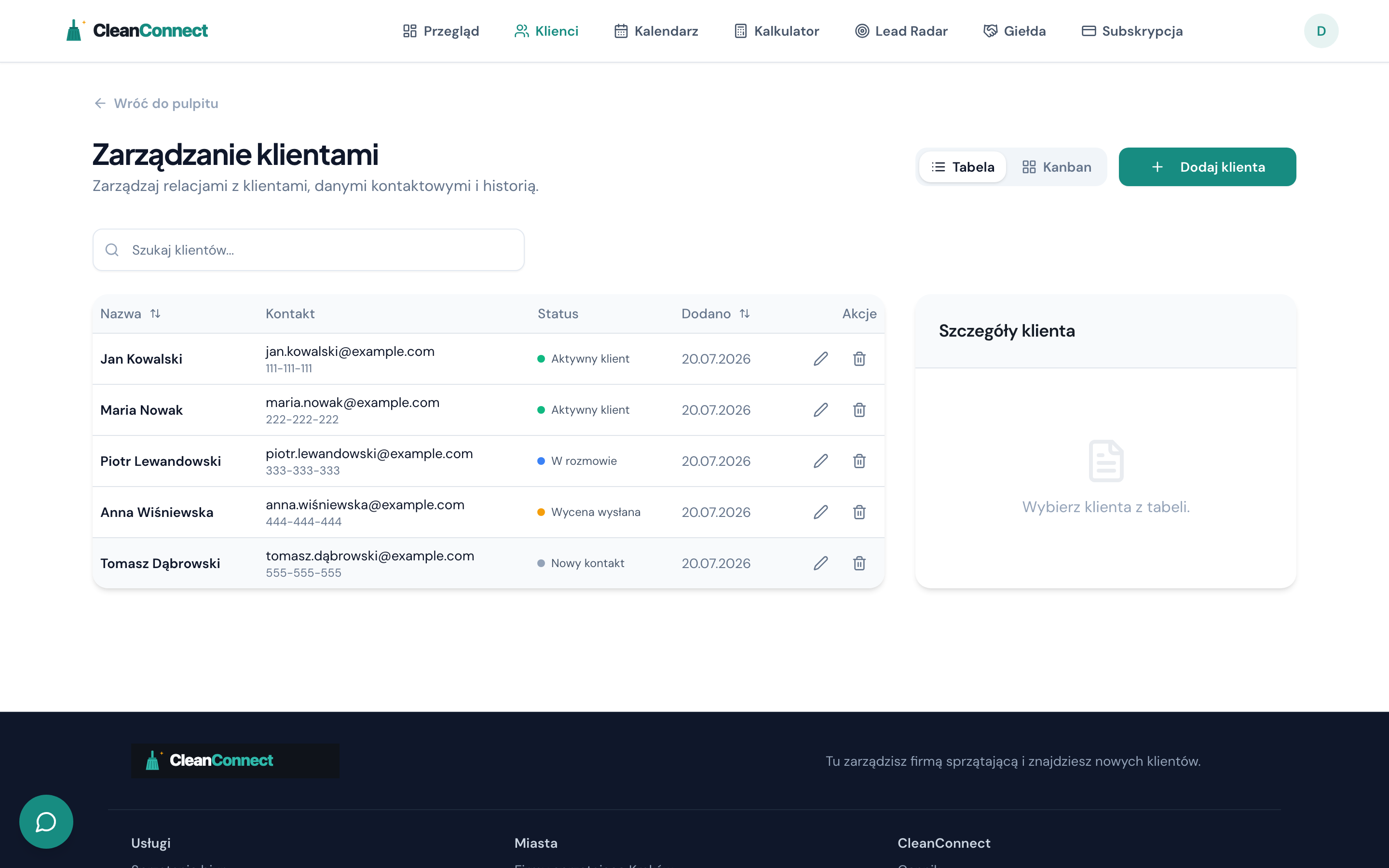1389x868 pixels.
Task: Select the Piotr Lewandowski row name
Action: click(x=161, y=461)
